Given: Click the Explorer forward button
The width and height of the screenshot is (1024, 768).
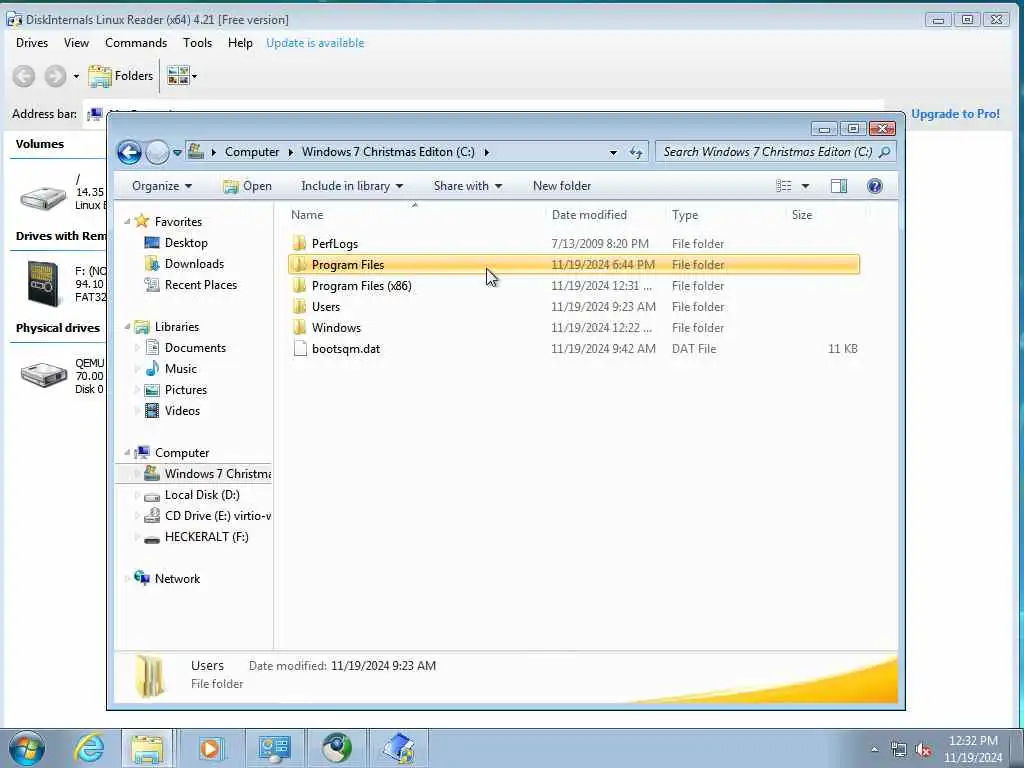Looking at the screenshot, I should tap(157, 152).
